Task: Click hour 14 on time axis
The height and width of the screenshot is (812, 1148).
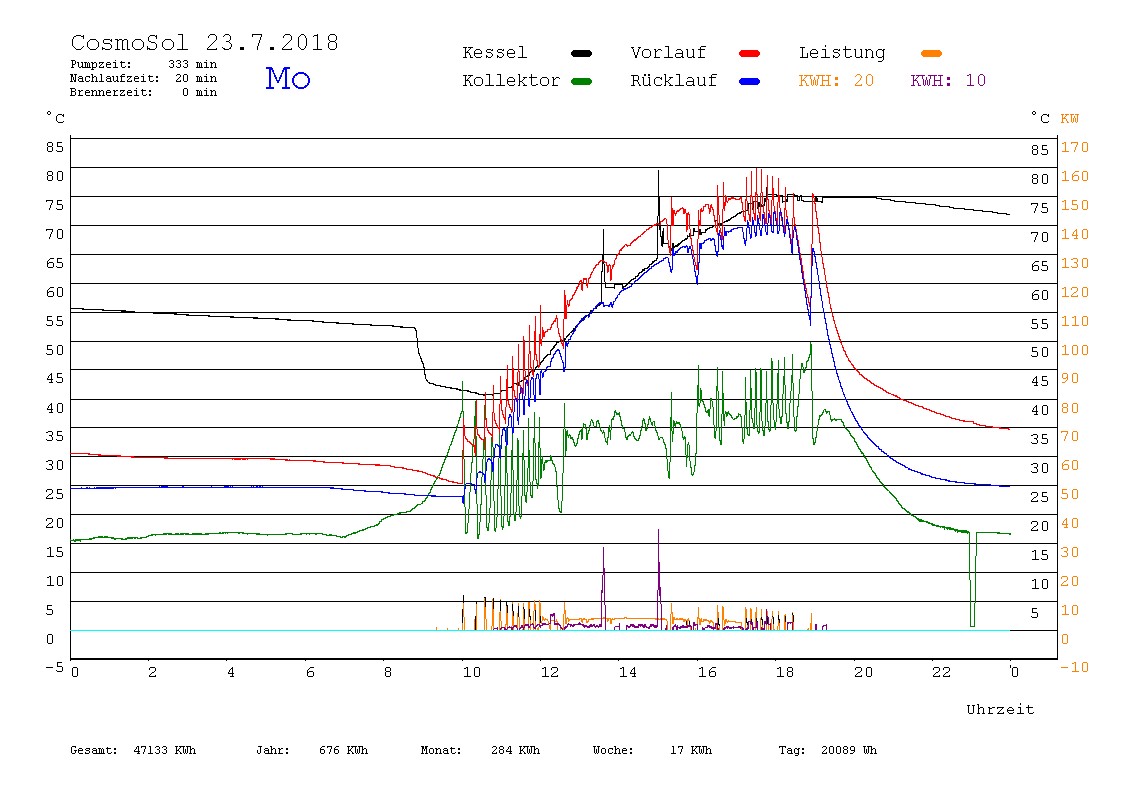Action: (x=628, y=672)
